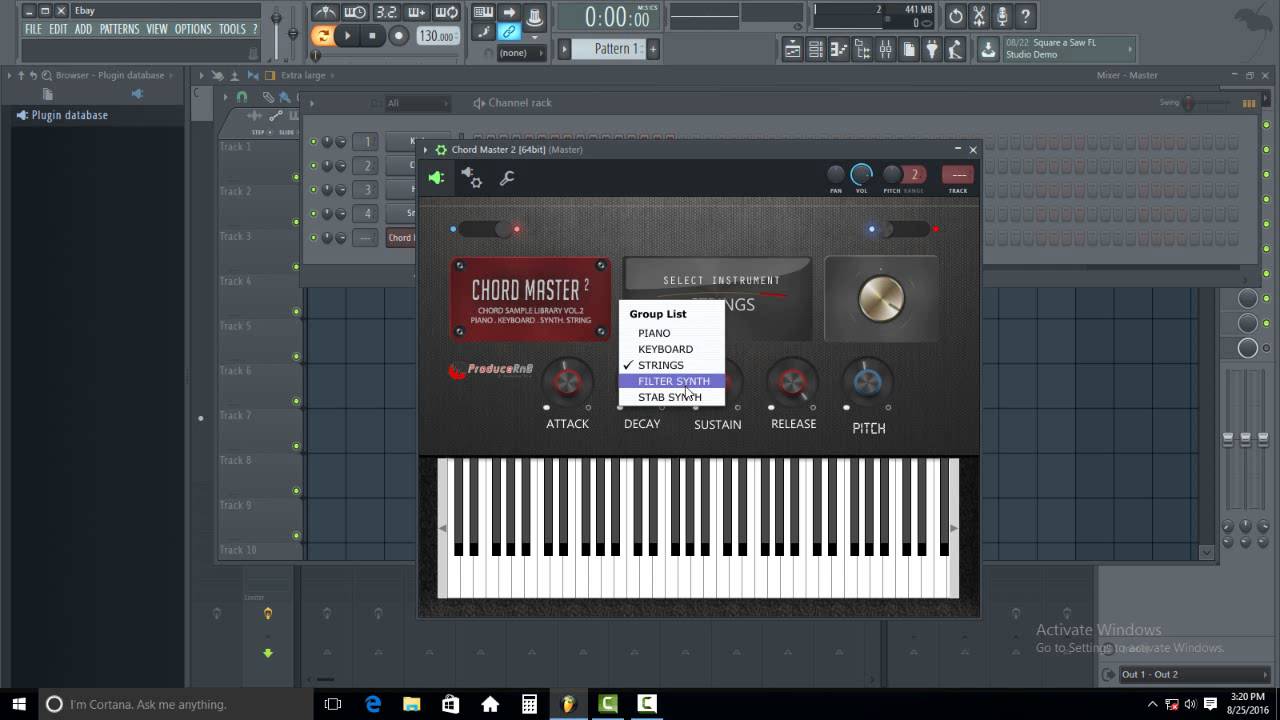This screenshot has width=1280, height=720.
Task: Toggle wait for input before recording
Action: tap(355, 13)
